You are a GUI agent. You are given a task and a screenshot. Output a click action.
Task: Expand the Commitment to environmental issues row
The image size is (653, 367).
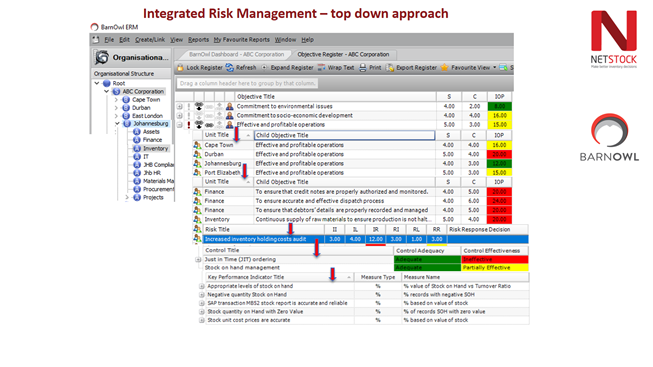coord(179,106)
